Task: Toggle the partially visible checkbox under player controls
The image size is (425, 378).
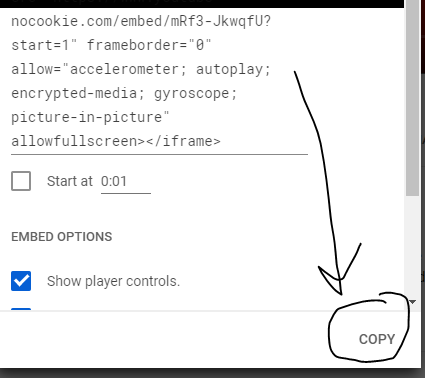Action: click(x=21, y=310)
